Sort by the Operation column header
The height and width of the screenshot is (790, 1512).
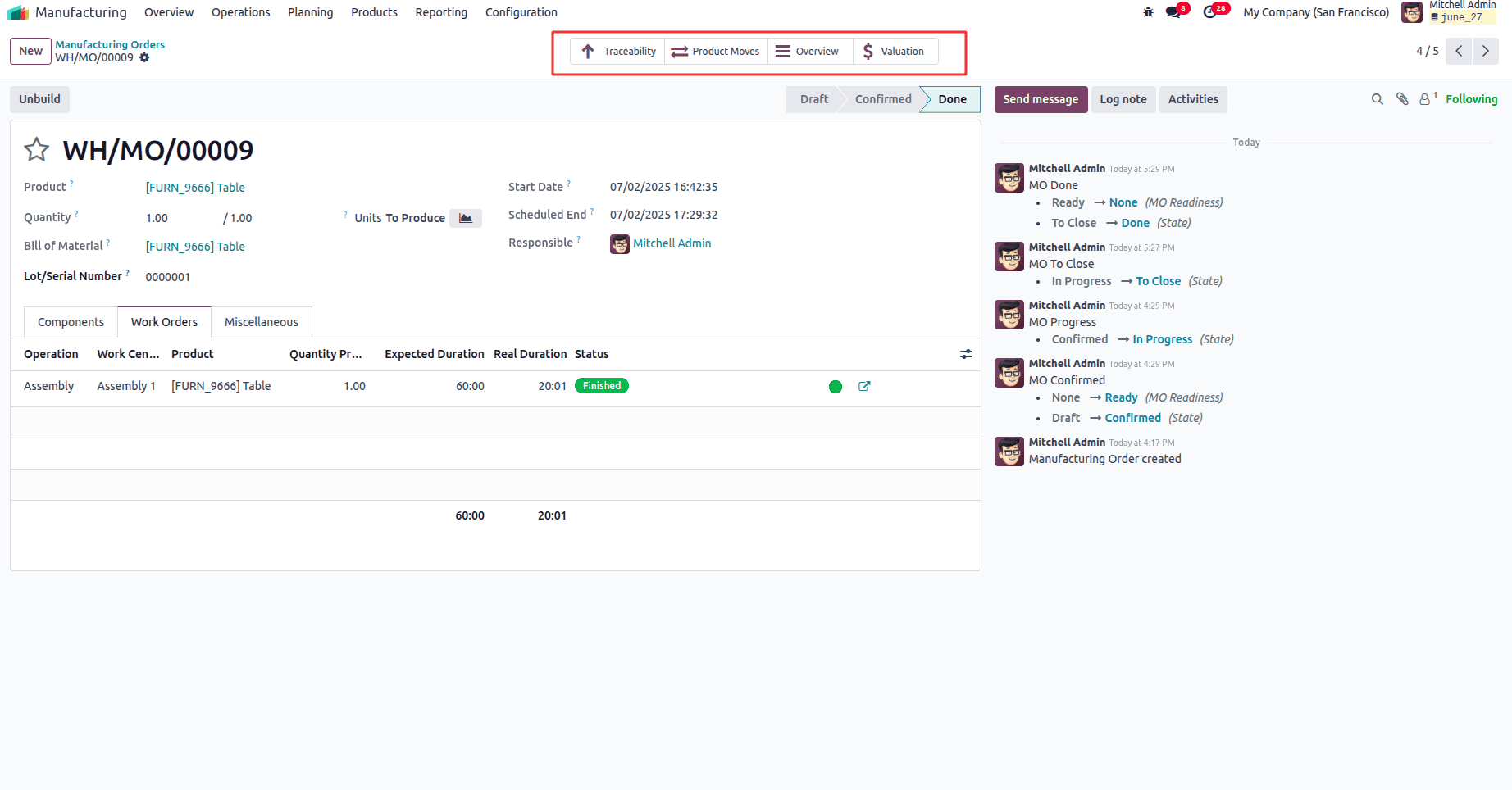click(x=51, y=354)
